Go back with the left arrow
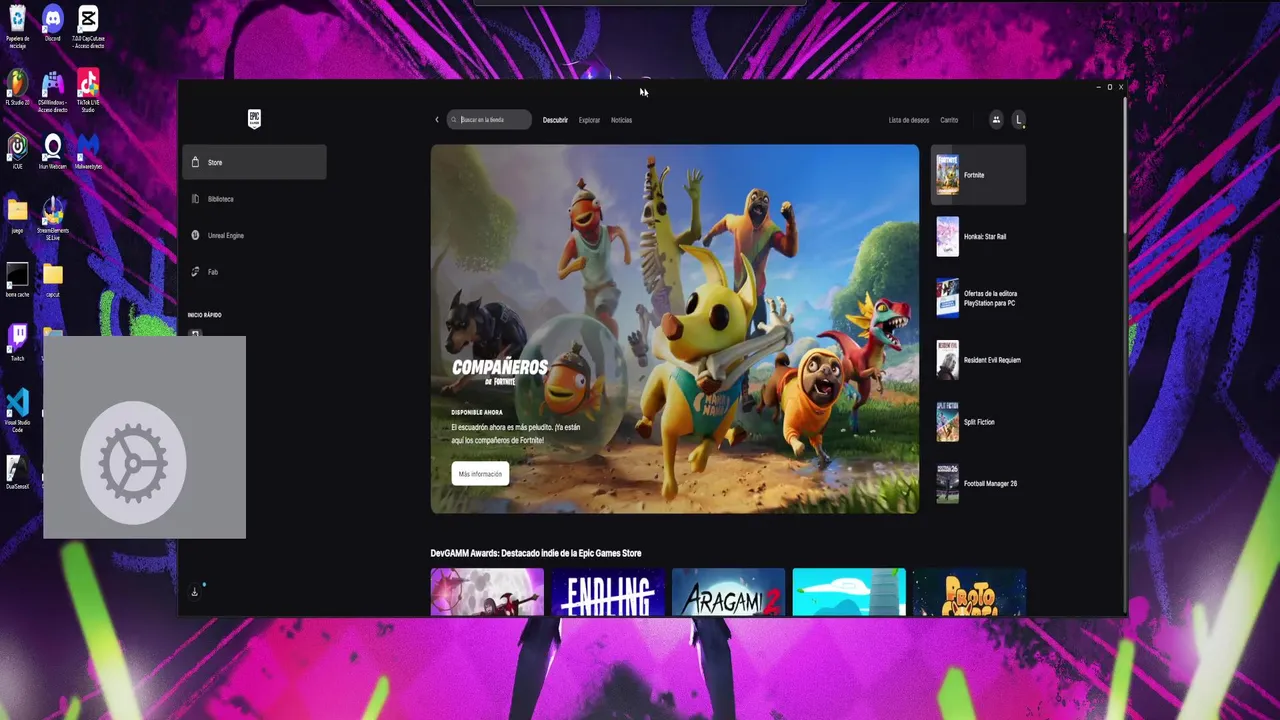This screenshot has height=720, width=1280. tap(437, 120)
